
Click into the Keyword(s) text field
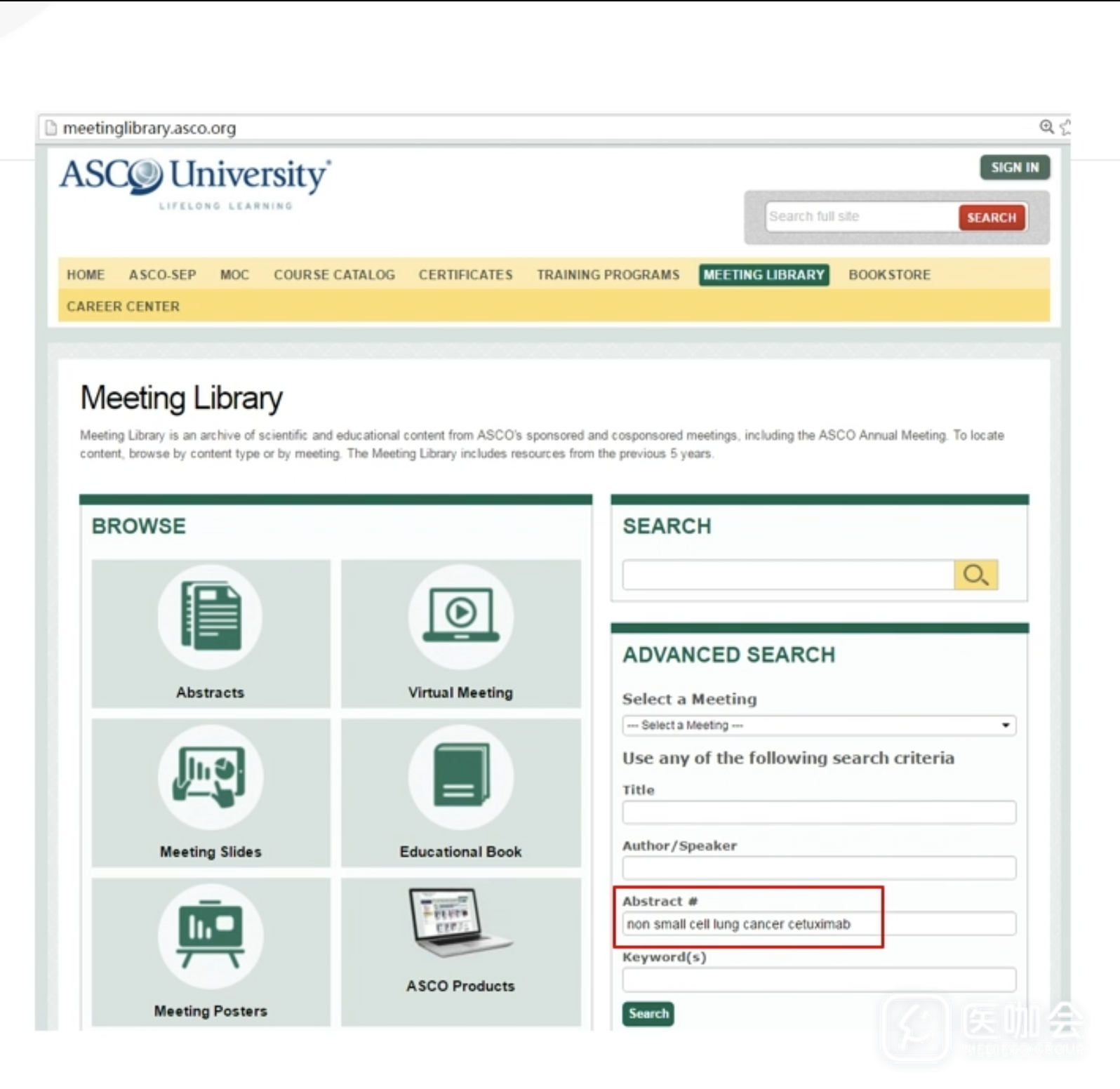pos(818,980)
